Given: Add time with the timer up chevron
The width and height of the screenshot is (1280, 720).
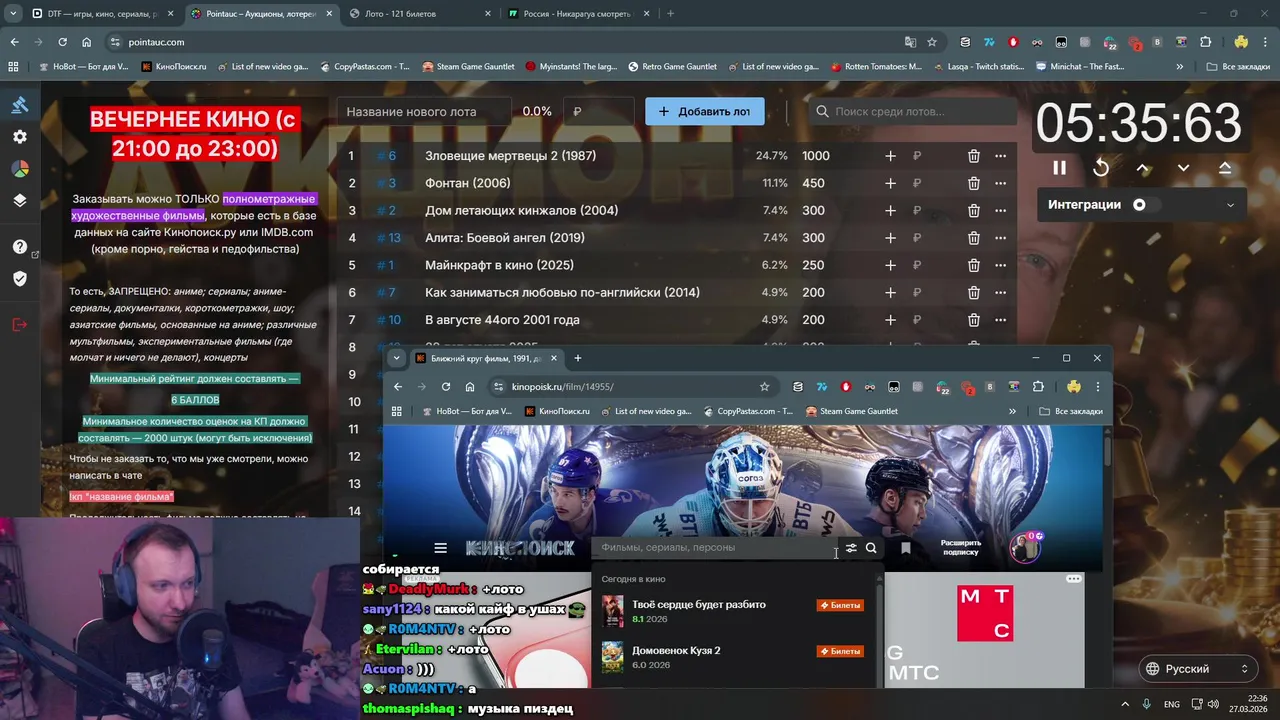Looking at the screenshot, I should tap(1143, 168).
